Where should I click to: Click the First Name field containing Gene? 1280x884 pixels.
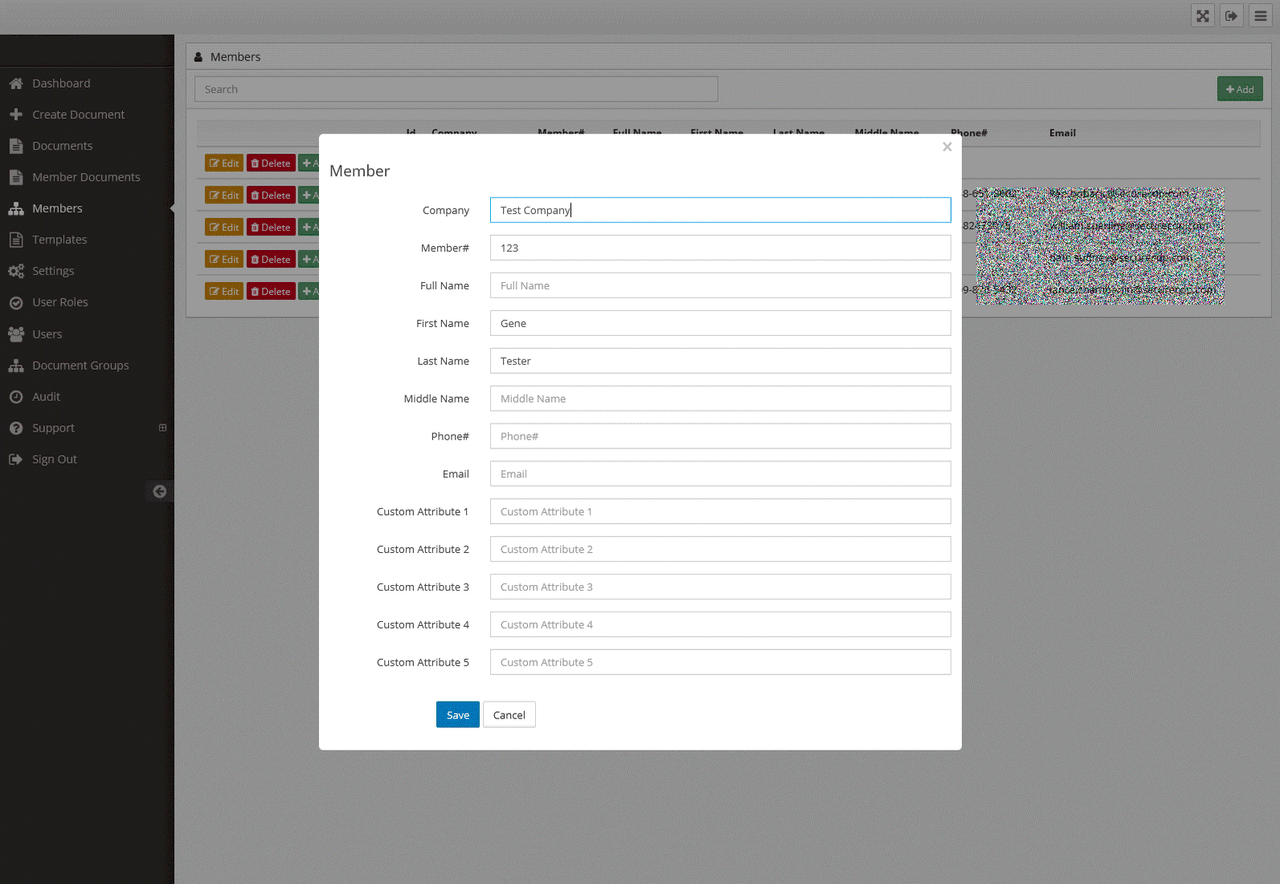click(720, 323)
